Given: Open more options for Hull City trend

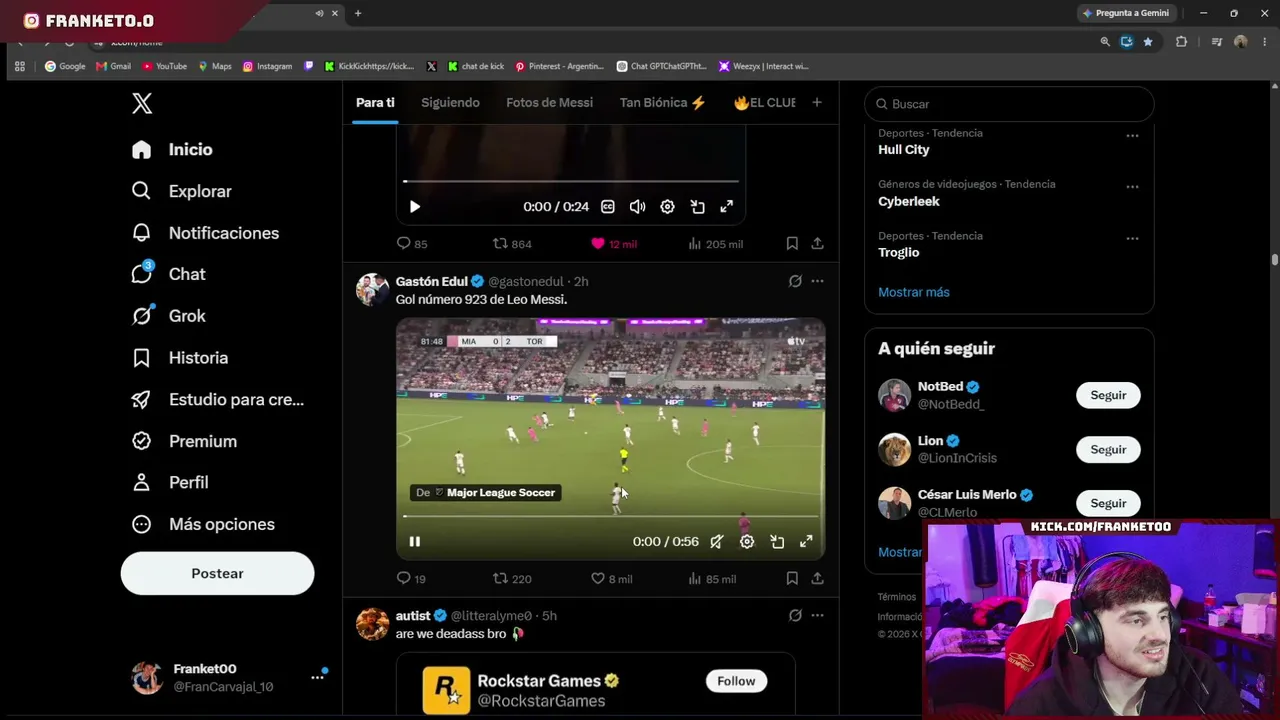Looking at the screenshot, I should click(x=1132, y=136).
